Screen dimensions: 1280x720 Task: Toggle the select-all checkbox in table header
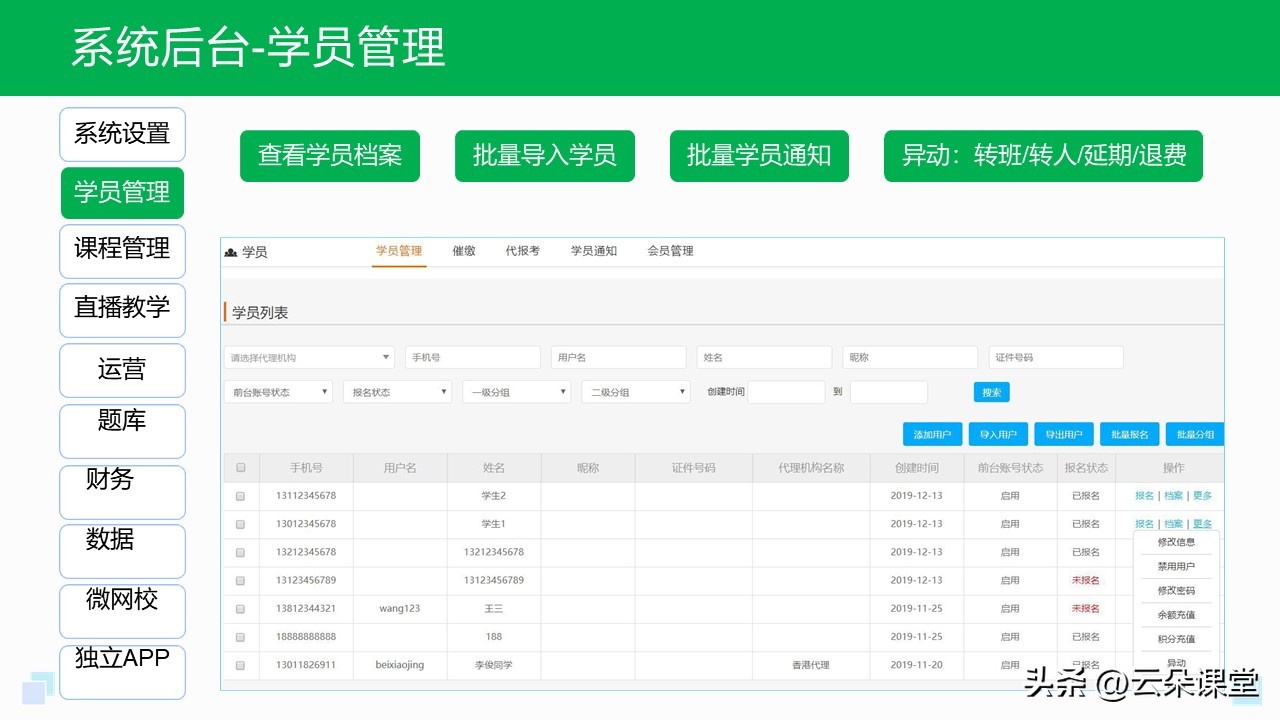240,467
